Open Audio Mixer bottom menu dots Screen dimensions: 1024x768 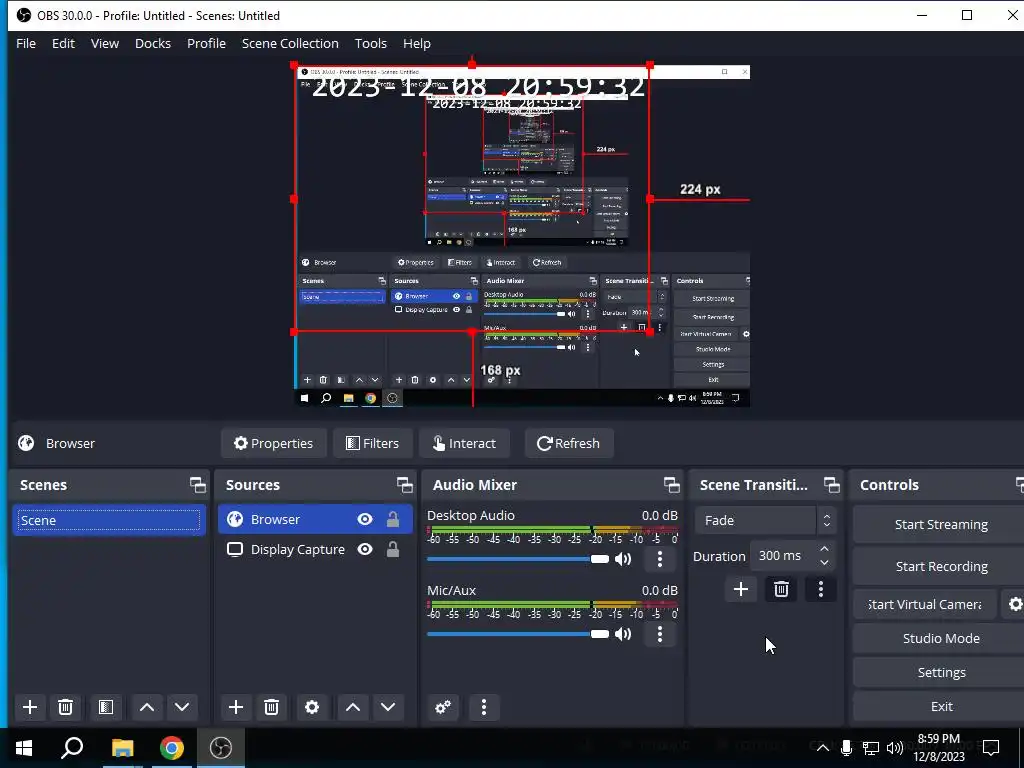pyautogui.click(x=484, y=707)
